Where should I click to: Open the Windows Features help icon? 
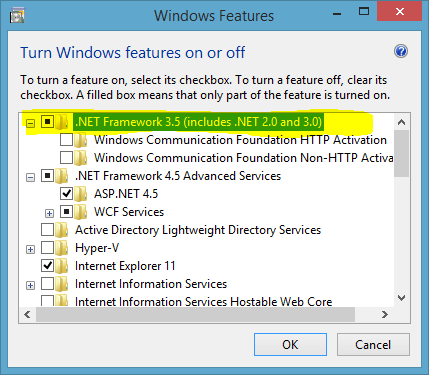tap(401, 51)
